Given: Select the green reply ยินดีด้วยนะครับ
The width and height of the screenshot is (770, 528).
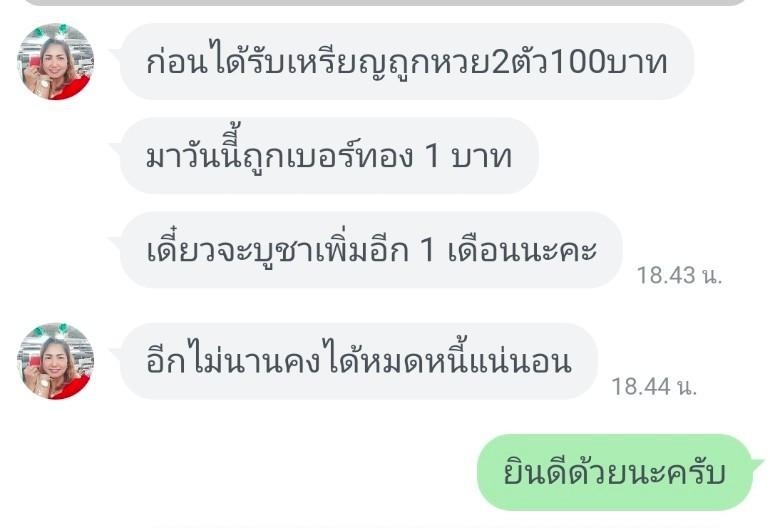Looking at the screenshot, I should (x=614, y=472).
